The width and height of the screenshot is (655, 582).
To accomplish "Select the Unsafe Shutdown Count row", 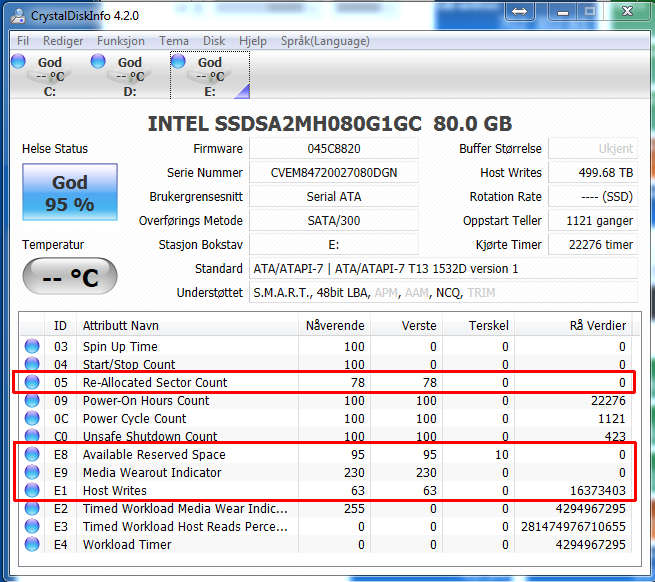I will pyautogui.click(x=326, y=436).
